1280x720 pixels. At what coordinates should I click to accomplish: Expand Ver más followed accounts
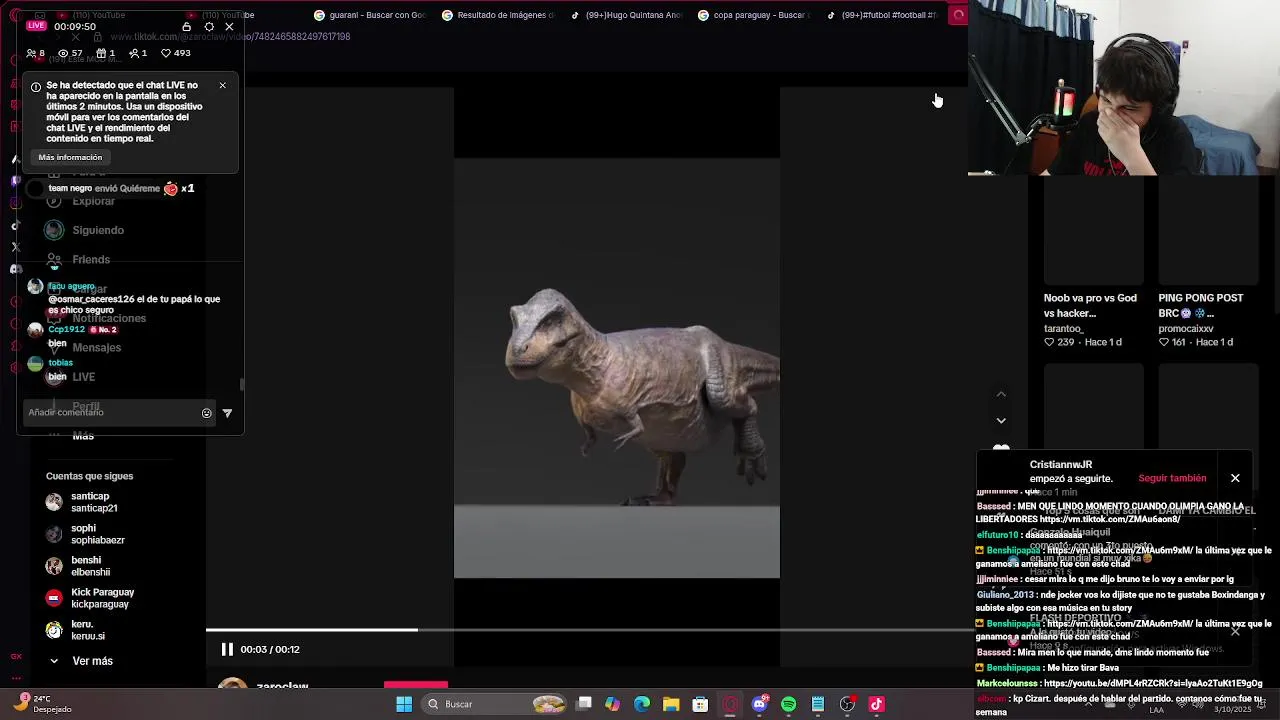(80, 661)
